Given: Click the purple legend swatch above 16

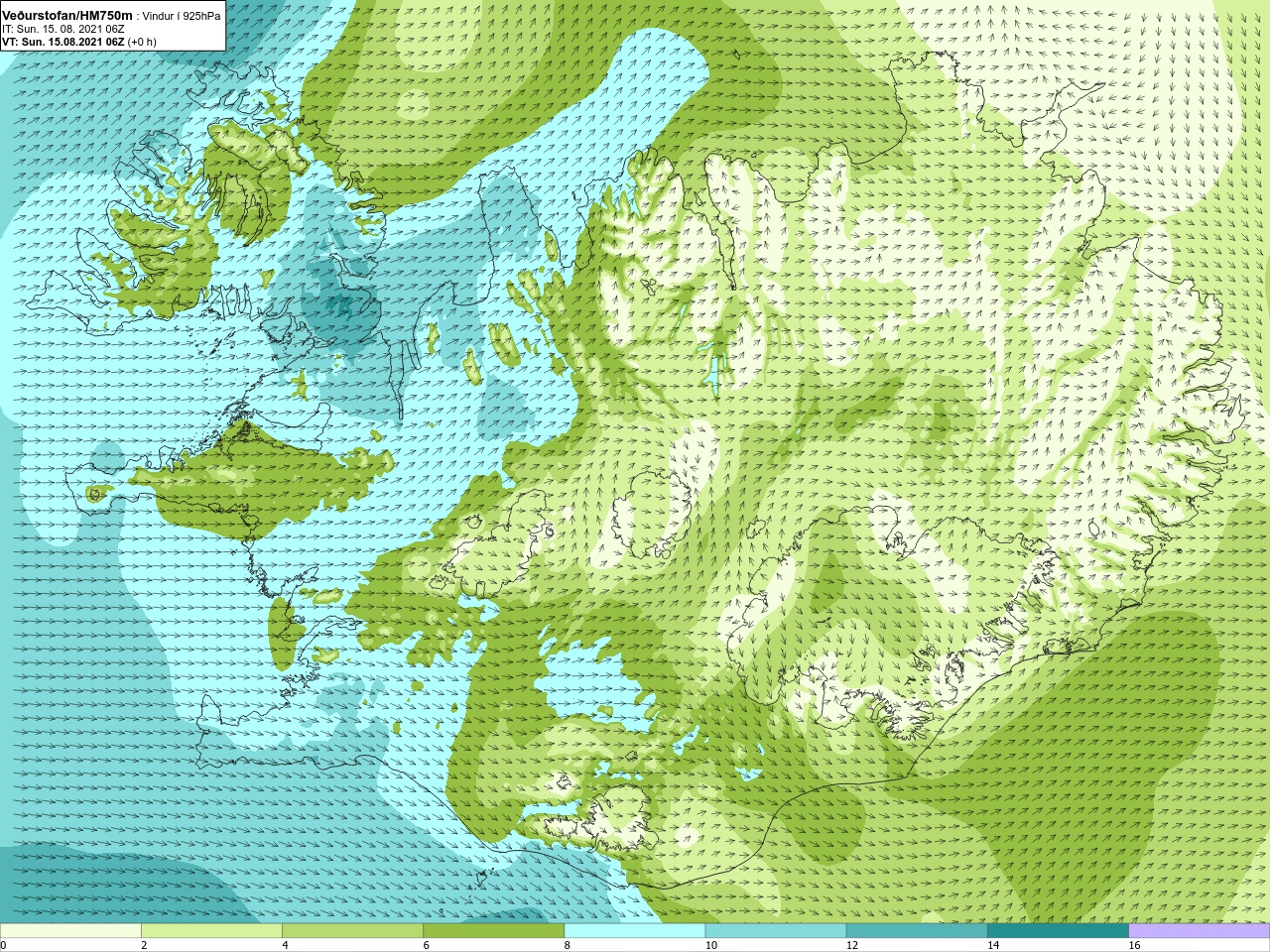Looking at the screenshot, I should click(1200, 931).
